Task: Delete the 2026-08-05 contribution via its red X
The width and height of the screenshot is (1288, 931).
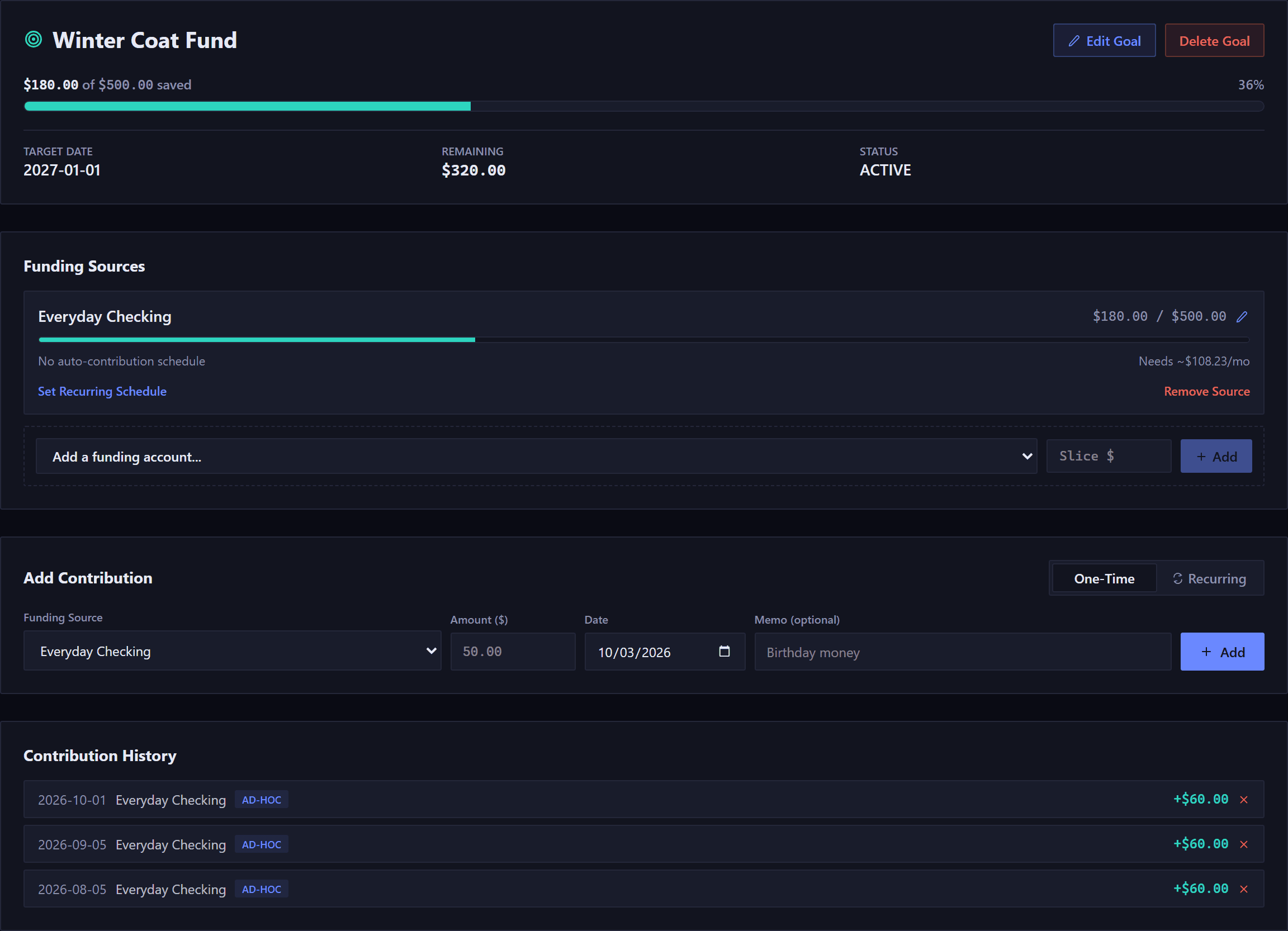Action: (1244, 890)
